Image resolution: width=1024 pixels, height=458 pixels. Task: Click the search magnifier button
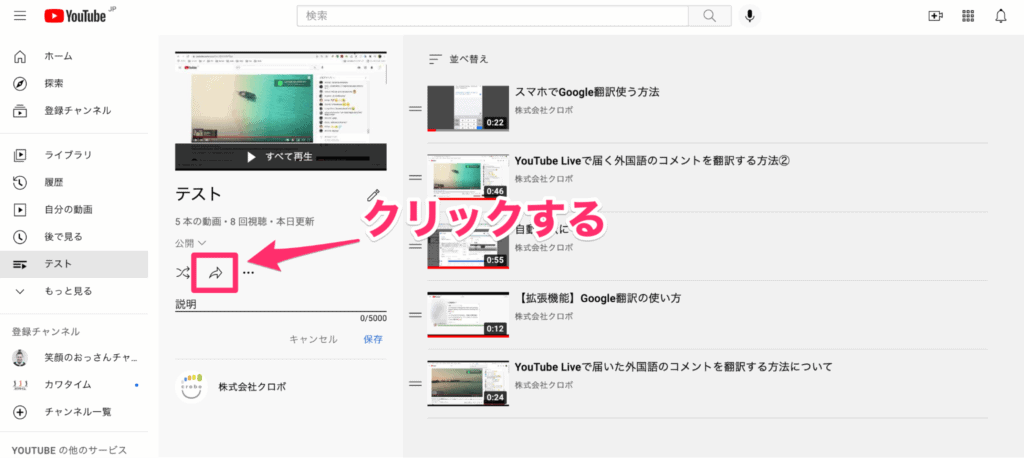(x=711, y=16)
